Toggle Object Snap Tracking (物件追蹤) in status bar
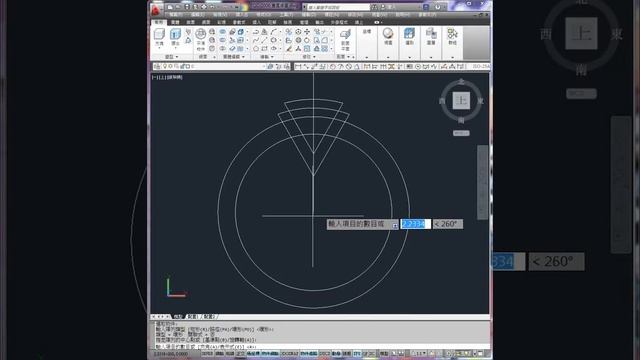 click(x=309, y=353)
